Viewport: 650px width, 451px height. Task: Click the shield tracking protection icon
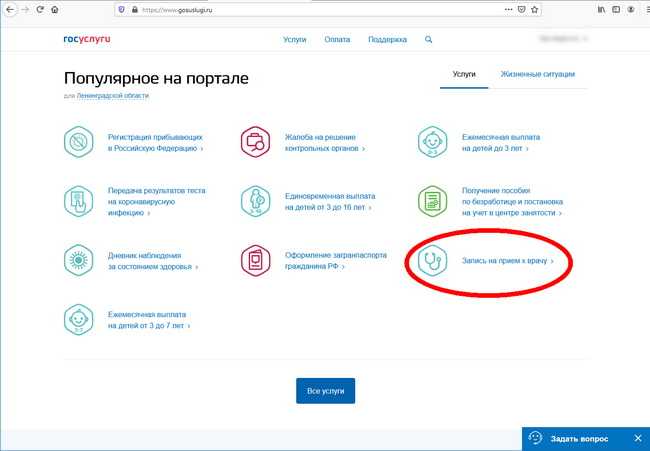pyautogui.click(x=121, y=10)
